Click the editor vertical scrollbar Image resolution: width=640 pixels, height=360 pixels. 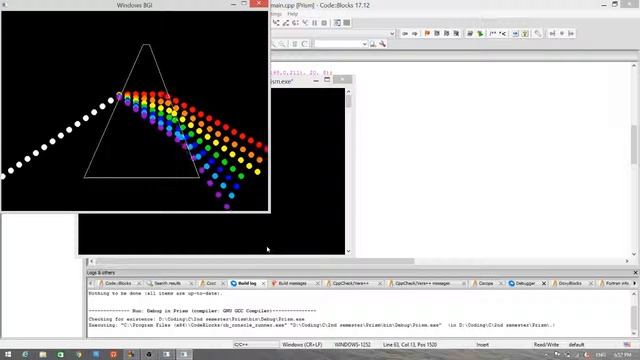[634, 159]
